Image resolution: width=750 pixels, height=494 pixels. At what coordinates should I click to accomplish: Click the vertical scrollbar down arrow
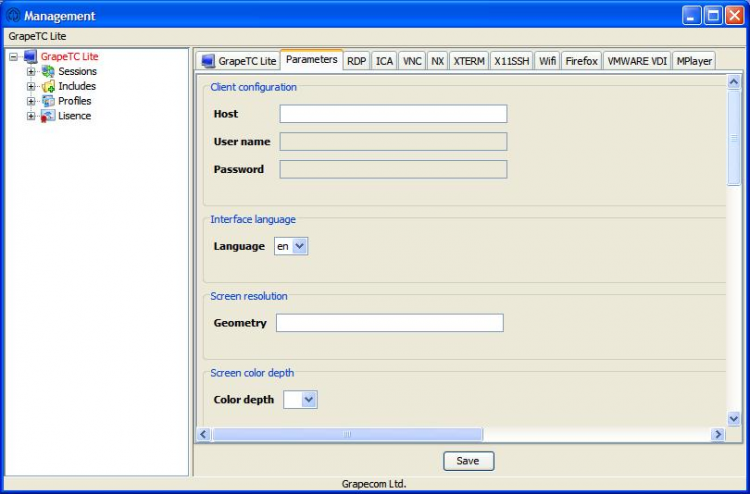tap(734, 419)
